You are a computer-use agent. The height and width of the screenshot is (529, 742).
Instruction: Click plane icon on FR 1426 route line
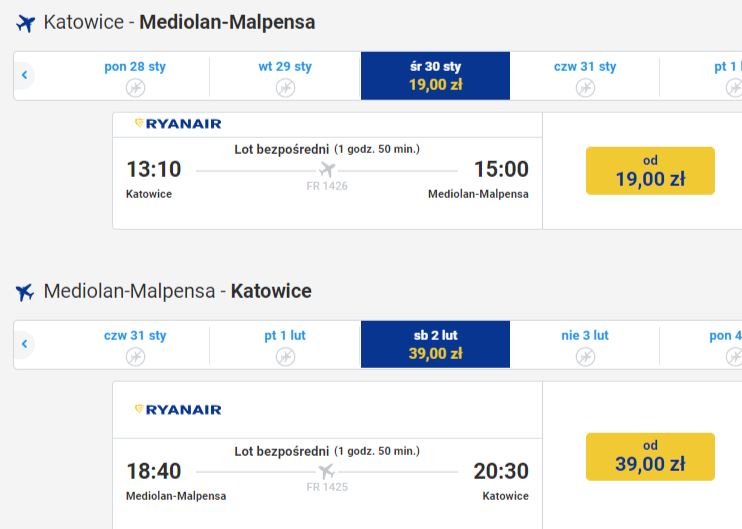[x=327, y=169]
